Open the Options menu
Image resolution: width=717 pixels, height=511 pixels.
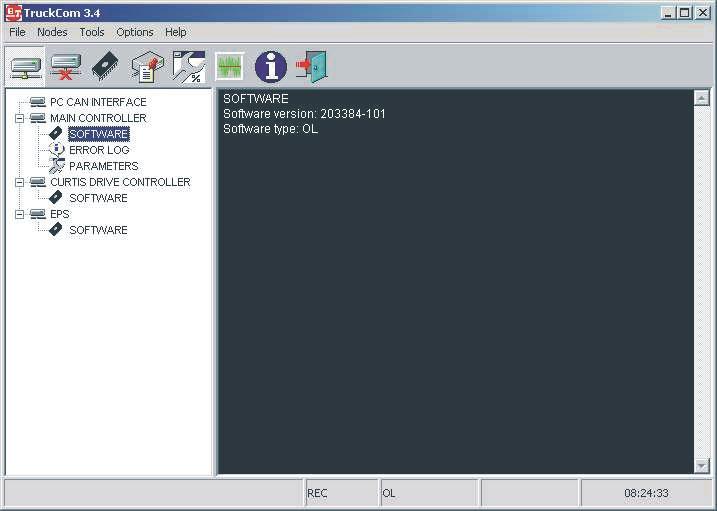[135, 32]
